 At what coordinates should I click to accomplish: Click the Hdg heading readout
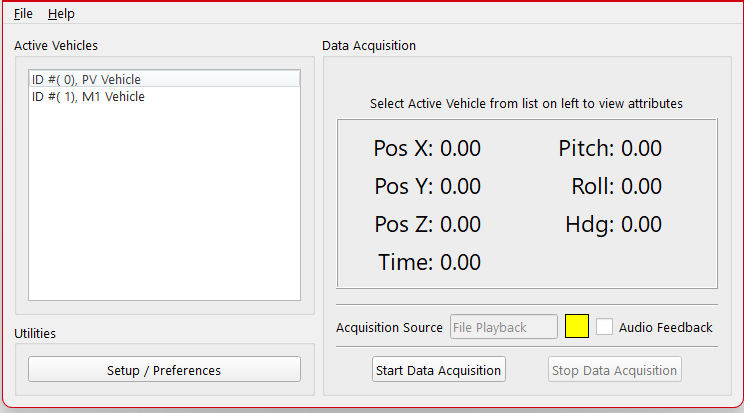(613, 225)
